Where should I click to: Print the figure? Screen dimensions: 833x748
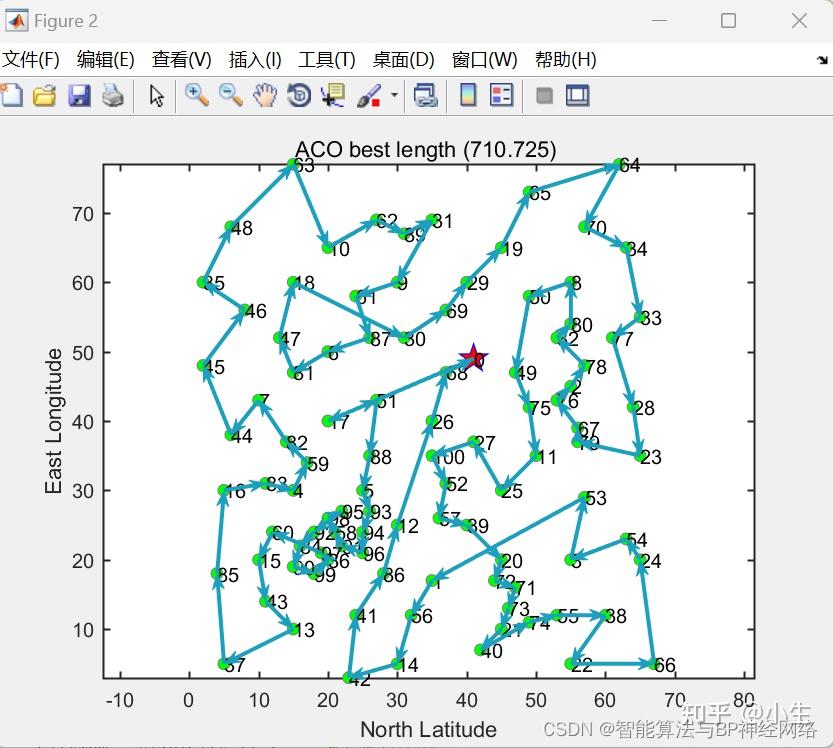click(x=113, y=96)
